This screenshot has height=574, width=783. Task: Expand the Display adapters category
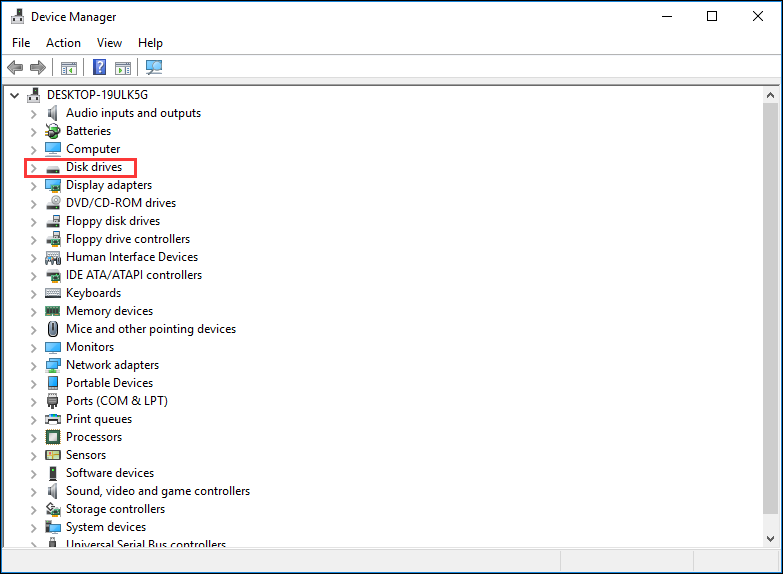(x=33, y=186)
